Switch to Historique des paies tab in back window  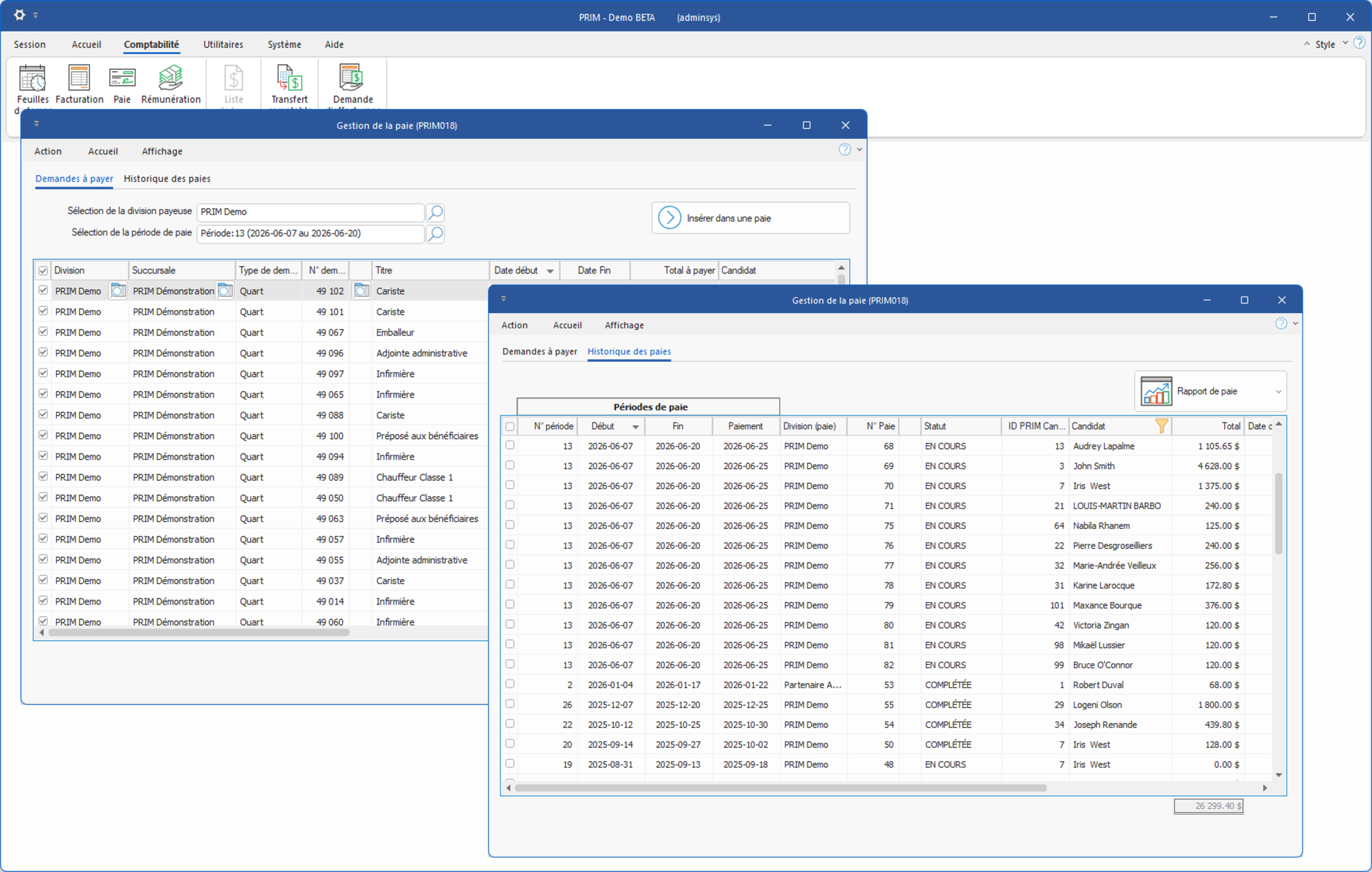(167, 178)
